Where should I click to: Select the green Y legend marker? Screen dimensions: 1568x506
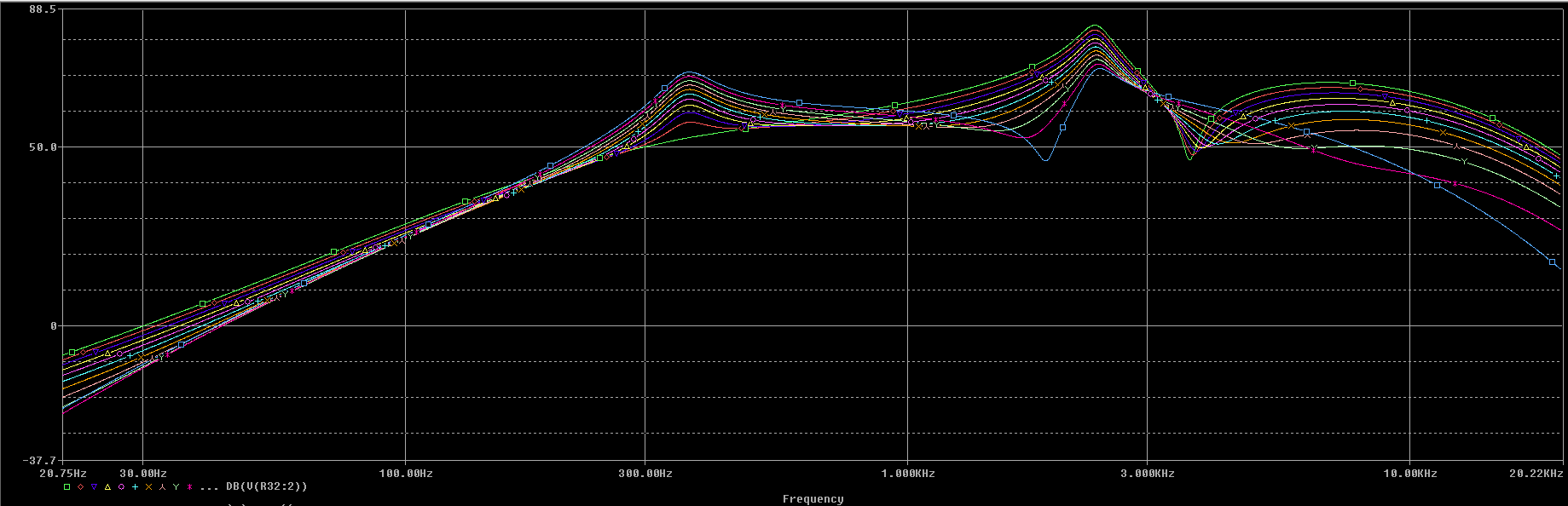coord(176,487)
